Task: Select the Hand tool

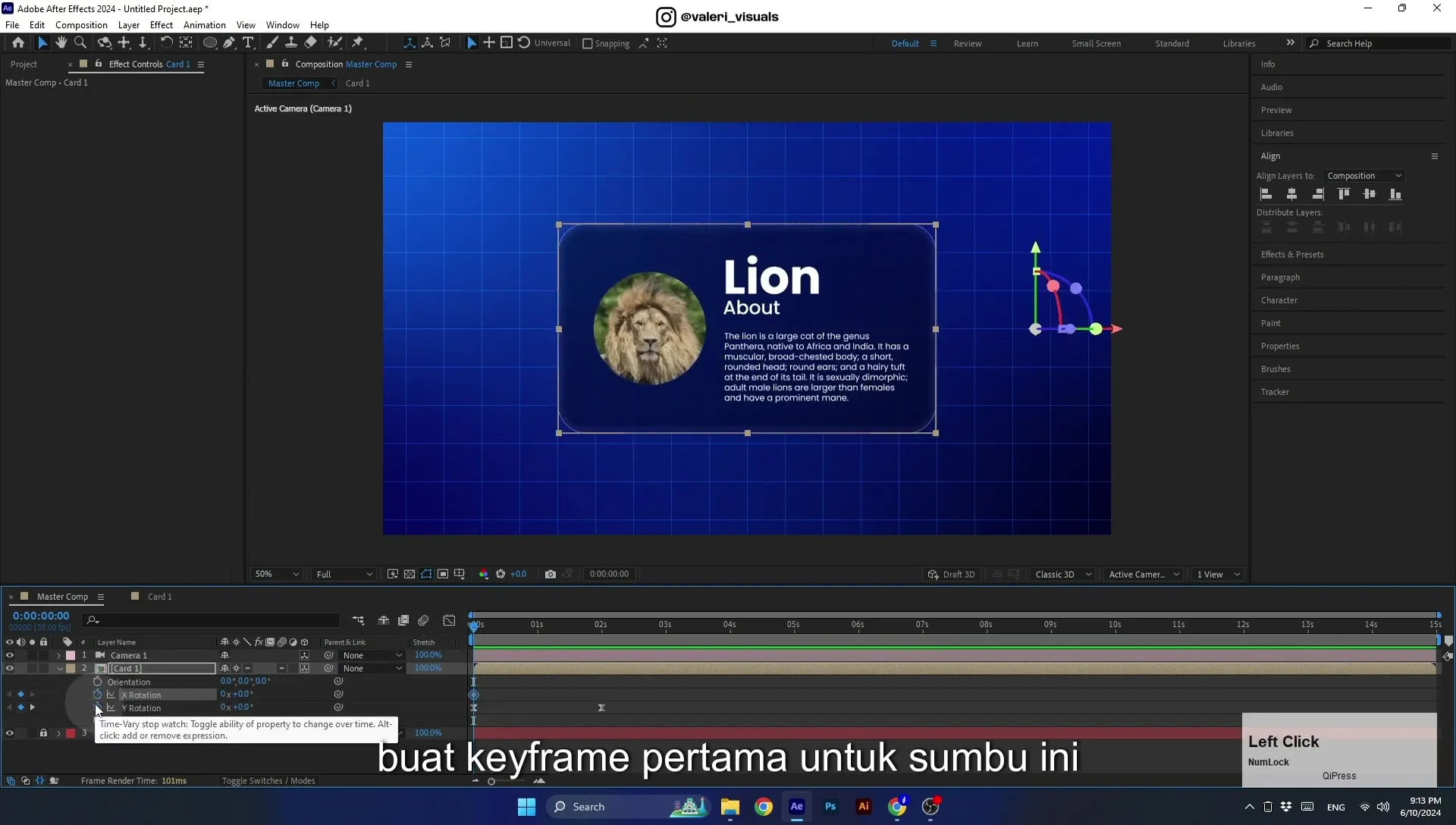Action: 61,43
